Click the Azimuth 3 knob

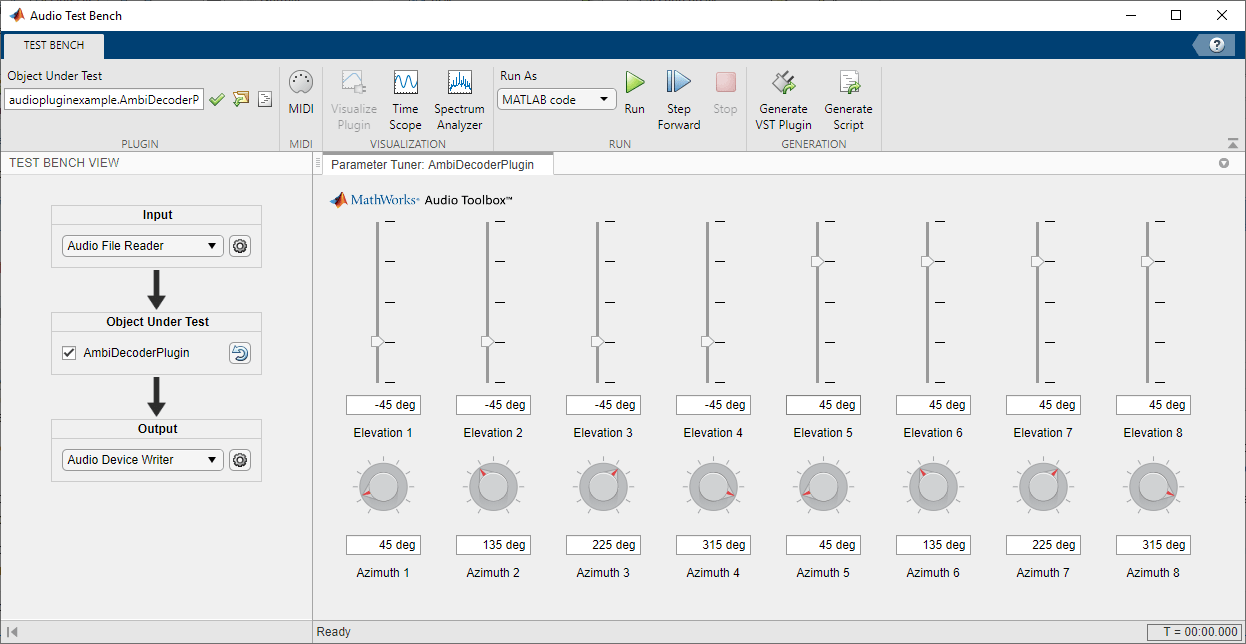click(x=603, y=488)
